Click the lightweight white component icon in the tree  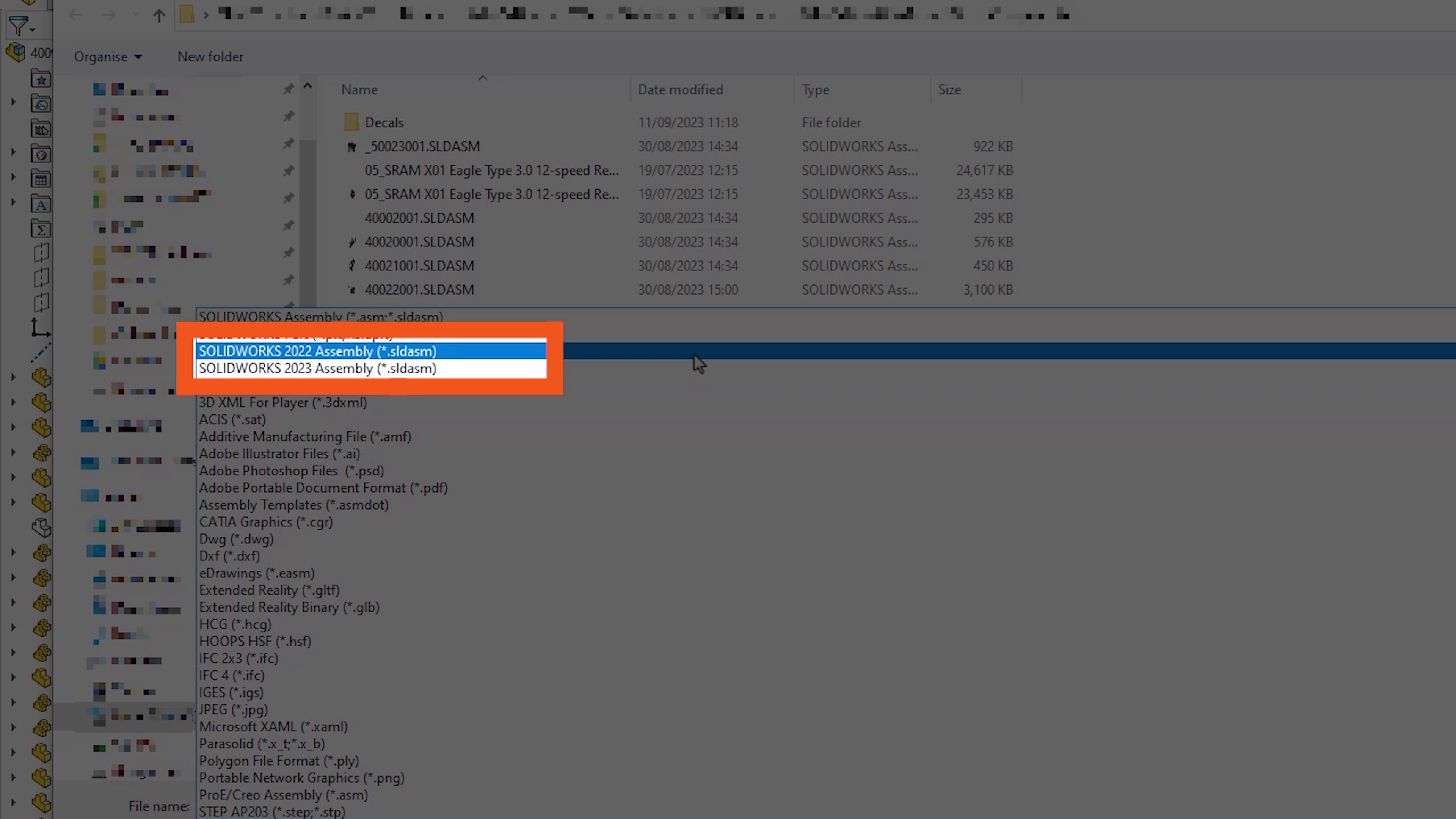(x=41, y=527)
